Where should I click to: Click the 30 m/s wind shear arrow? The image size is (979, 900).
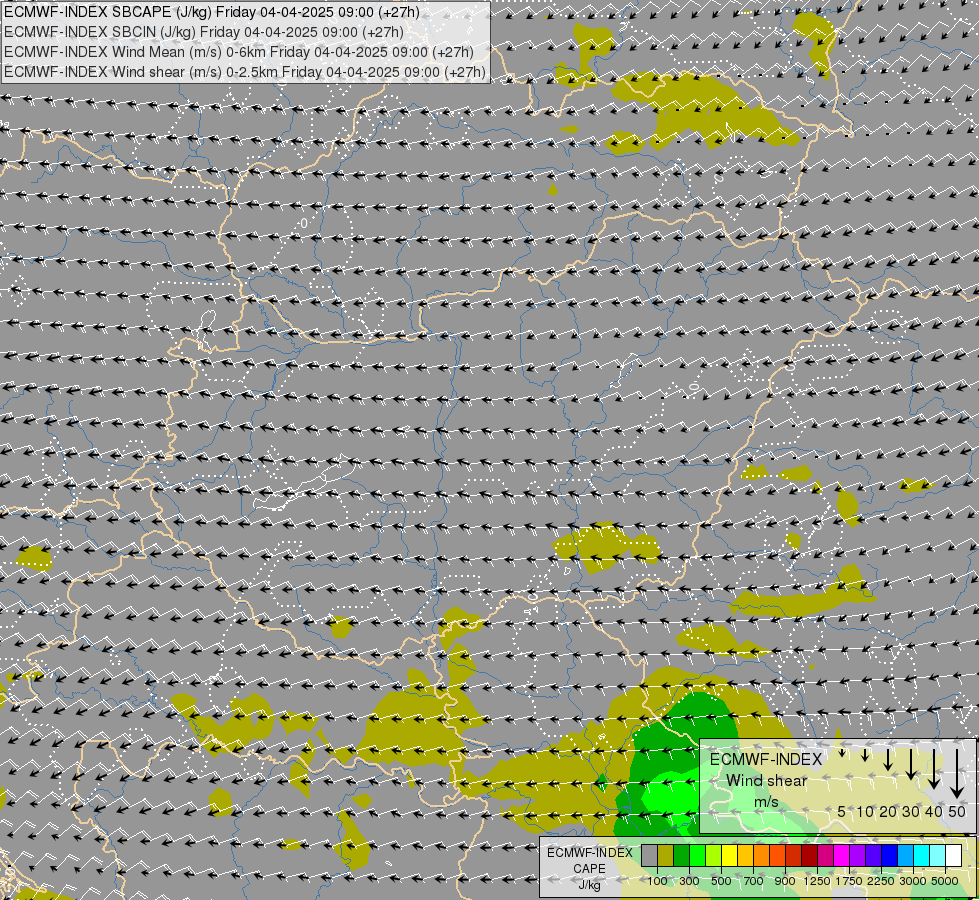pos(911,764)
